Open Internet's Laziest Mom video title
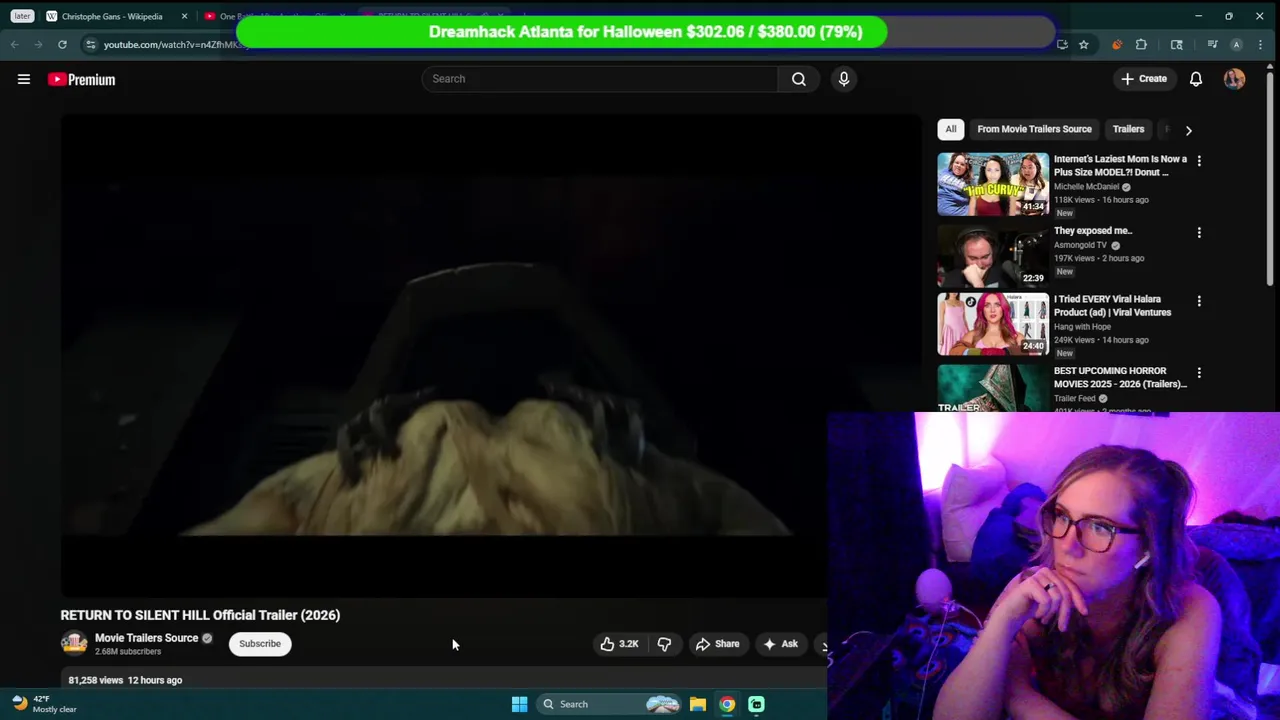 1120,165
